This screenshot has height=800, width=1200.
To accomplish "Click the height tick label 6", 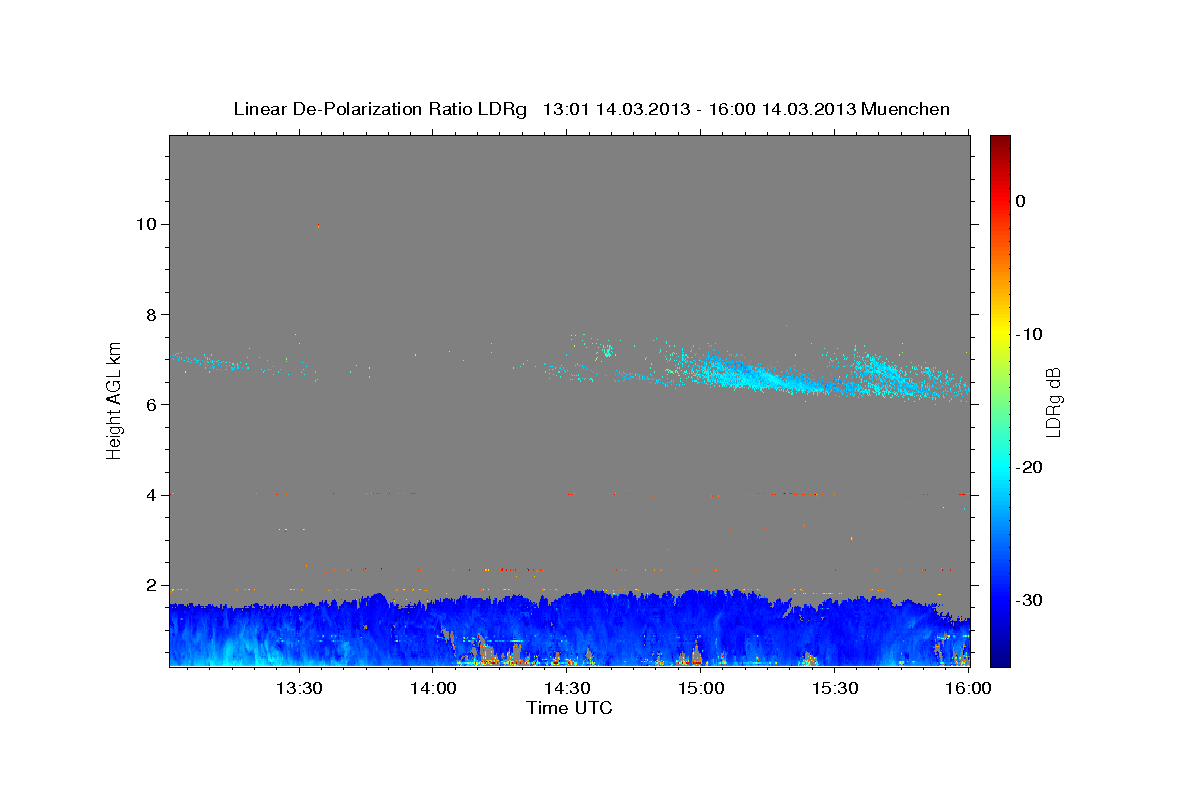I will 152,404.
